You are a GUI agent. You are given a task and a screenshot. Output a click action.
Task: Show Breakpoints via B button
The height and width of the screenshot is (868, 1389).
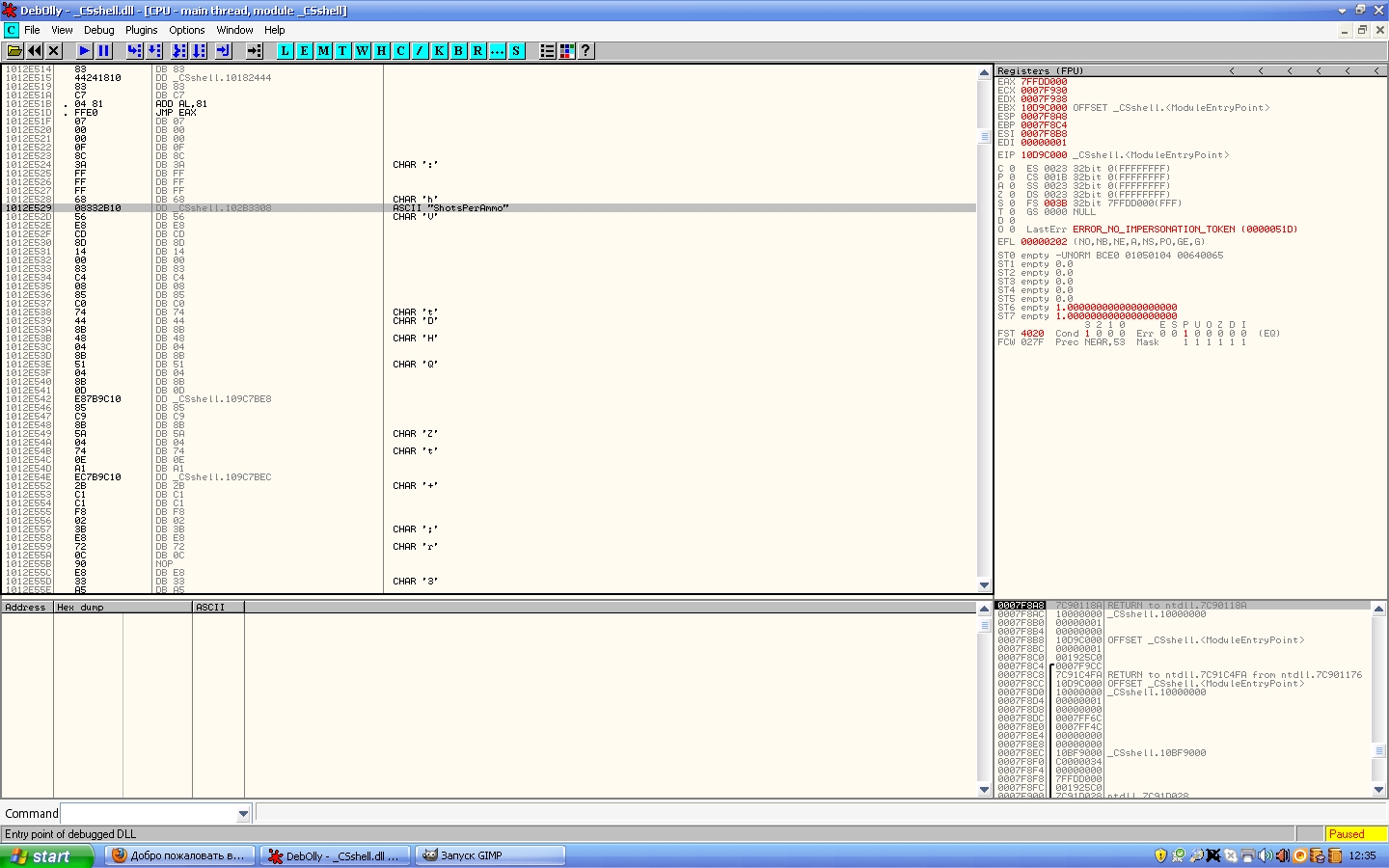click(459, 51)
